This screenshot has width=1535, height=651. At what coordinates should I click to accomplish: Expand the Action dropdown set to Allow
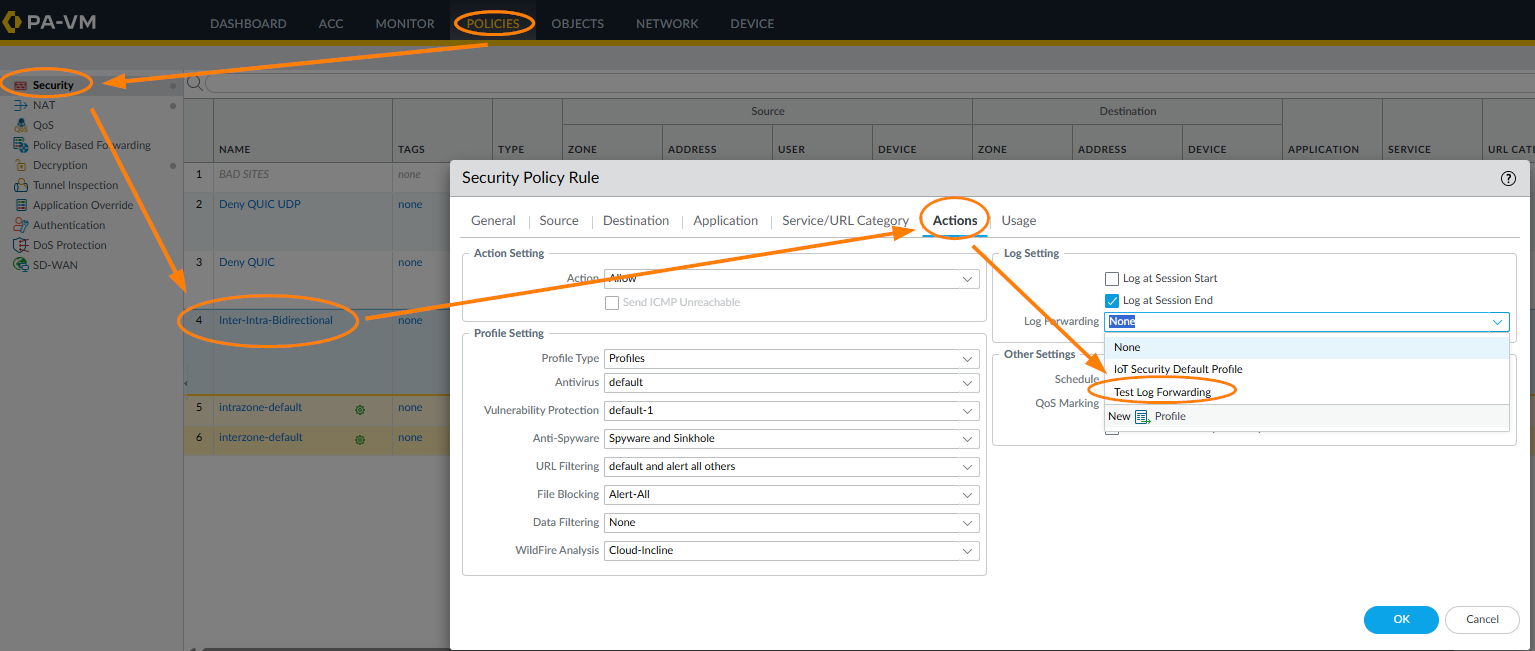pyautogui.click(x=967, y=279)
